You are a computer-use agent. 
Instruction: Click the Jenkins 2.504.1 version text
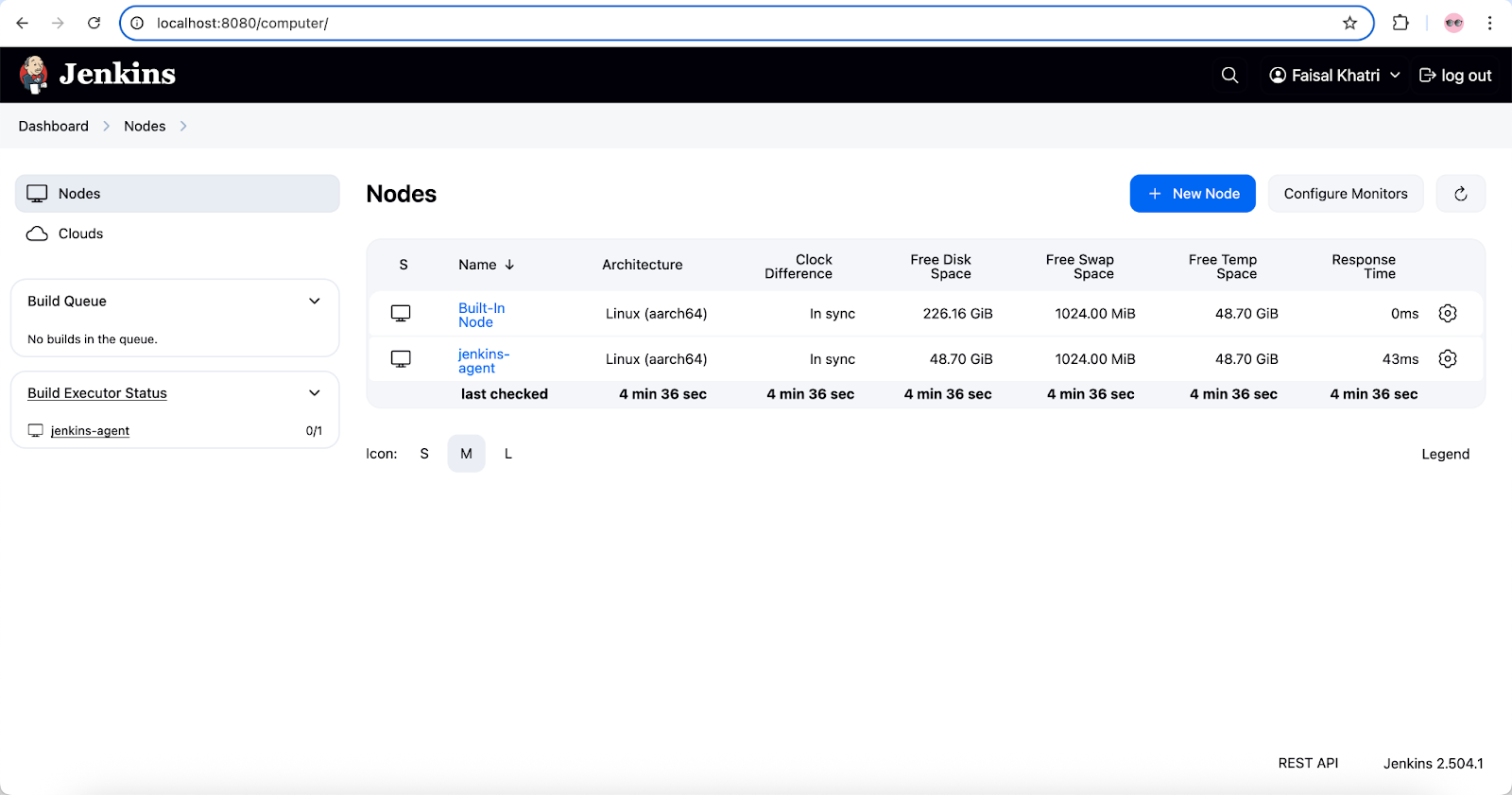pyautogui.click(x=1434, y=763)
